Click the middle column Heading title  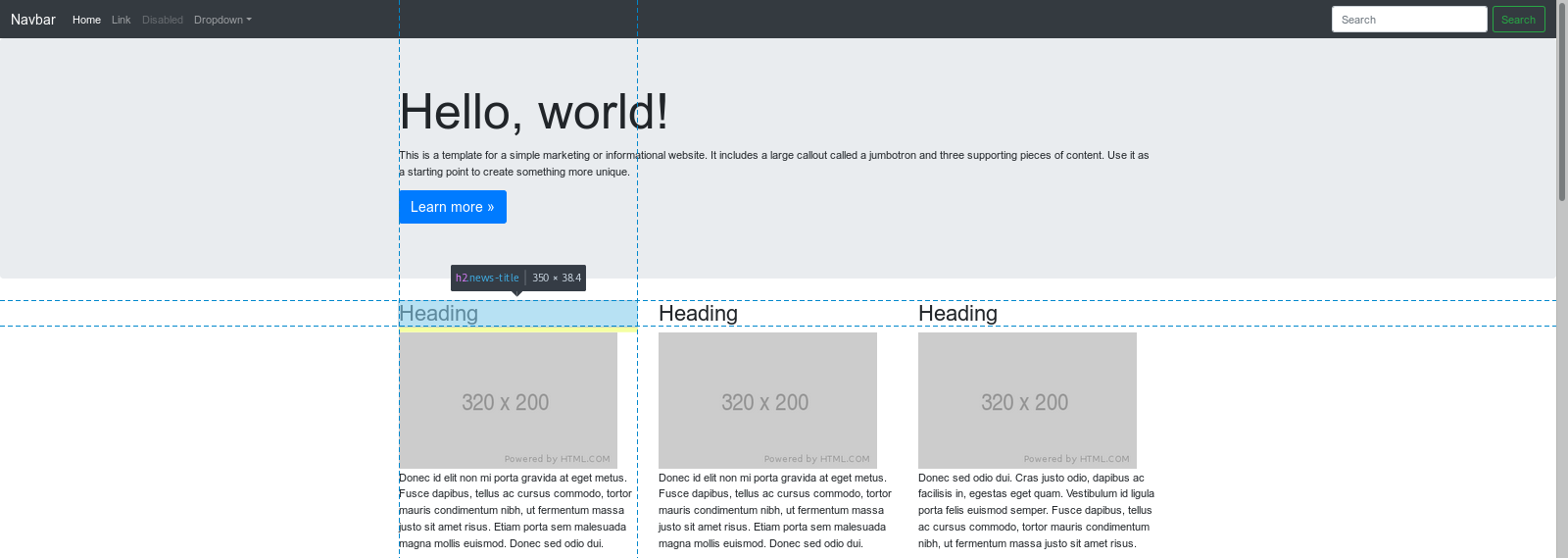[698, 314]
